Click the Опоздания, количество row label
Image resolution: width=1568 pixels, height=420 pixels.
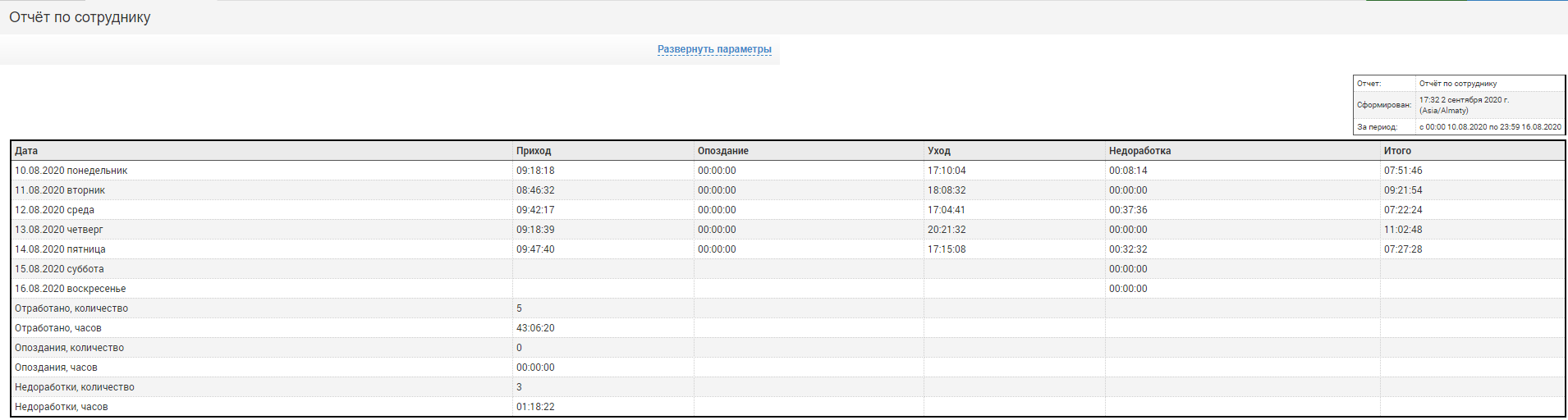[69, 348]
